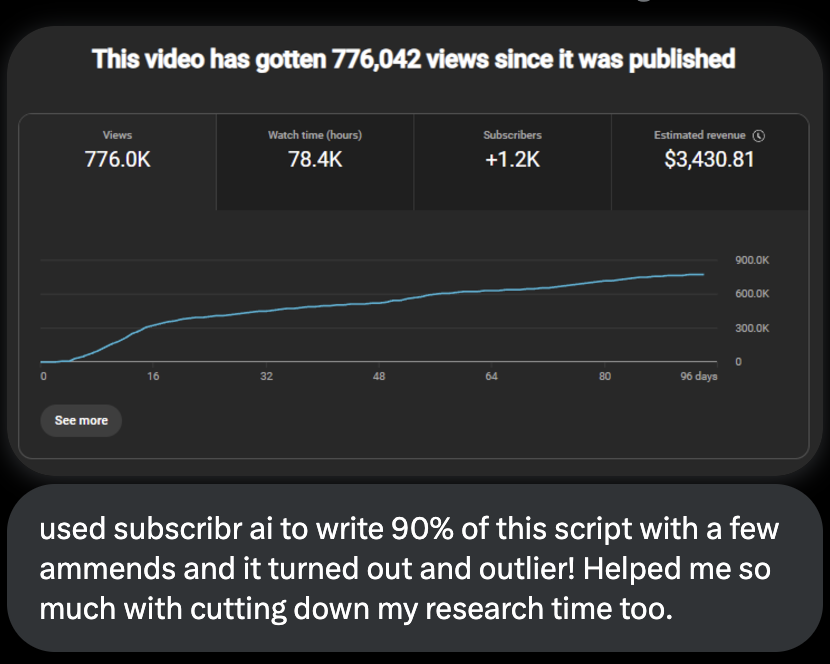Viewport: 830px width, 664px height.
Task: Click the clock icon beside Estimated revenue
Action: pyautogui.click(x=759, y=135)
